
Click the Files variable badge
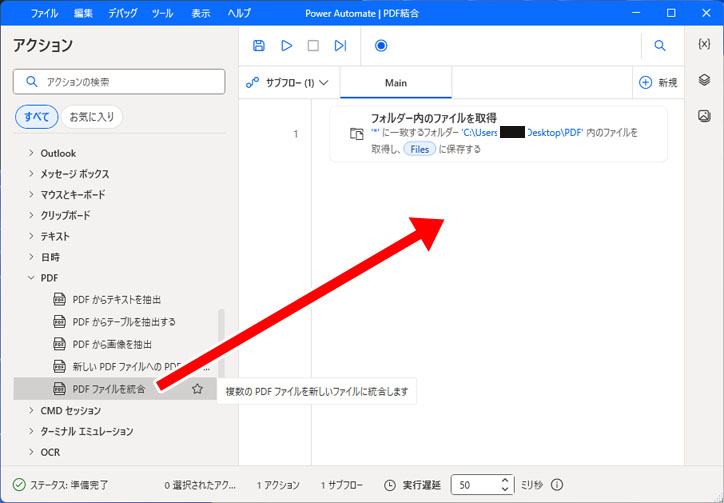(x=420, y=149)
